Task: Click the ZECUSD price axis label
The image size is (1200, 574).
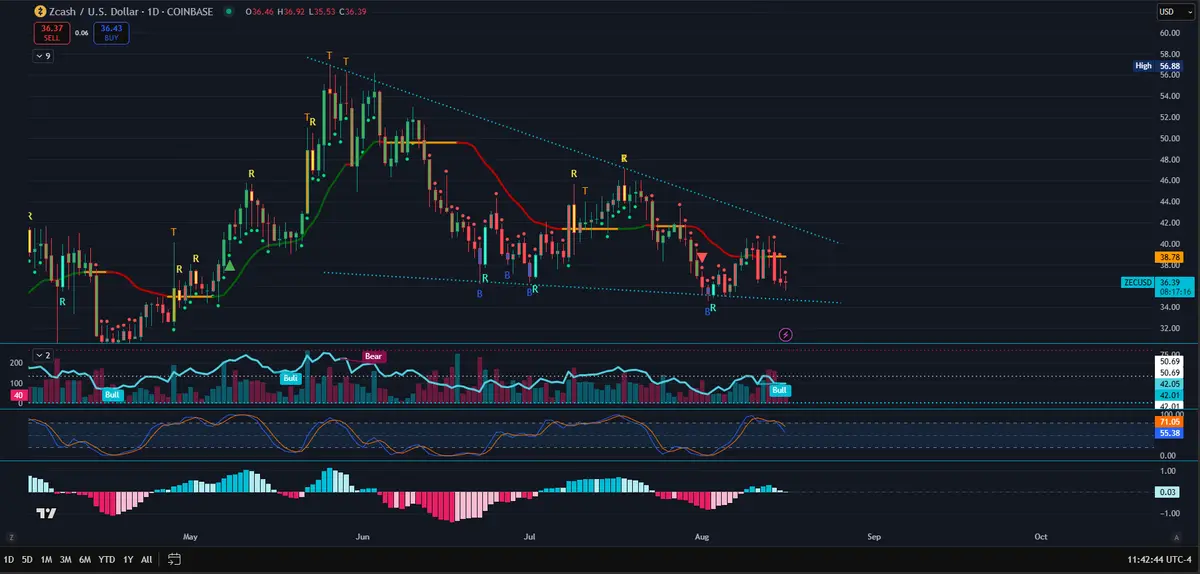Action: point(1138,283)
